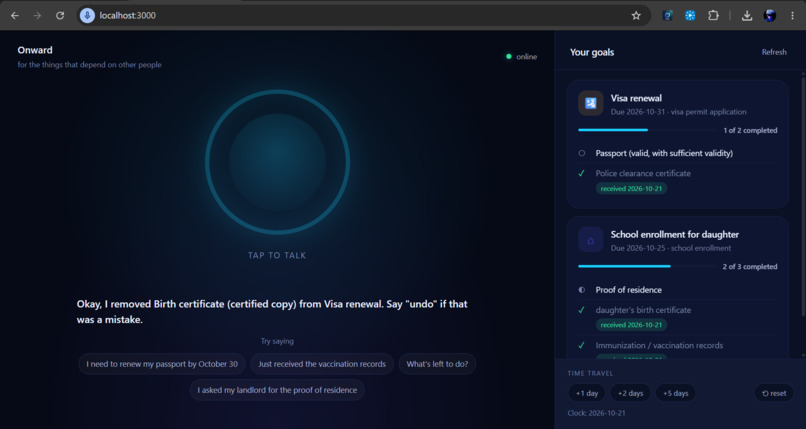806x429 pixels.
Task: Refresh the goals list
Action: tap(774, 52)
